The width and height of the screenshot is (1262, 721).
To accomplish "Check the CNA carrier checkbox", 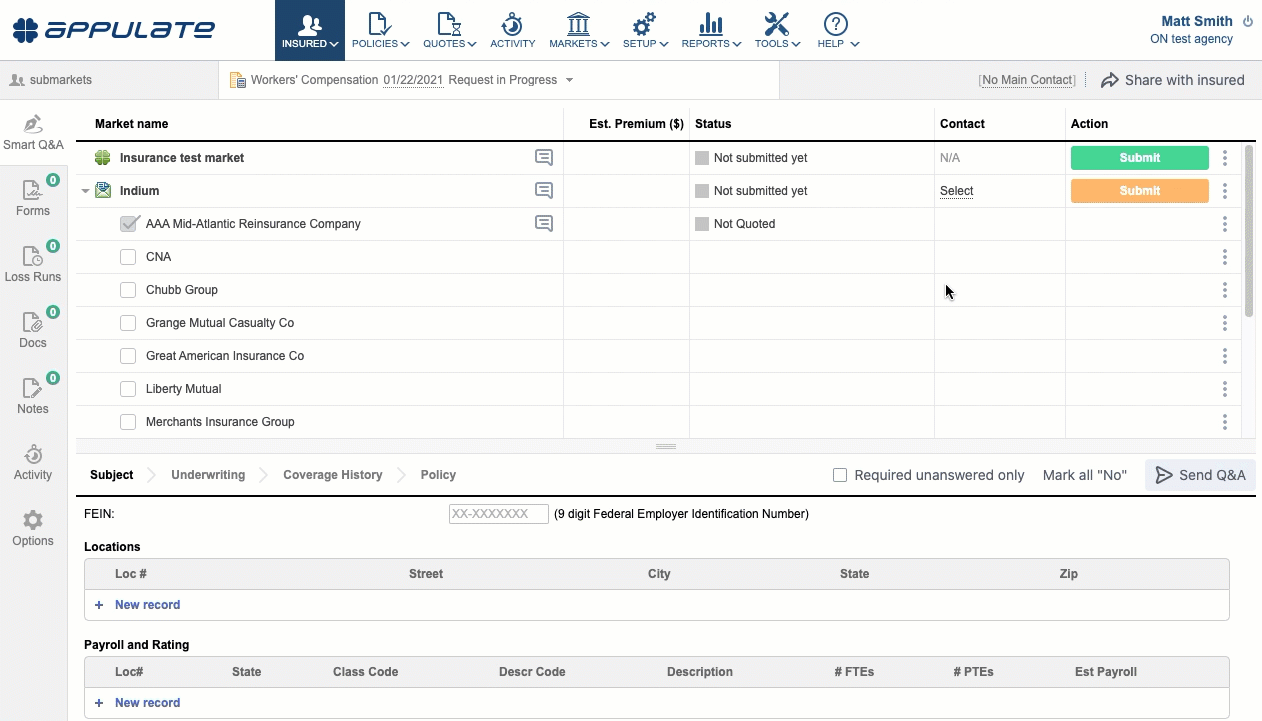I will click(x=128, y=257).
